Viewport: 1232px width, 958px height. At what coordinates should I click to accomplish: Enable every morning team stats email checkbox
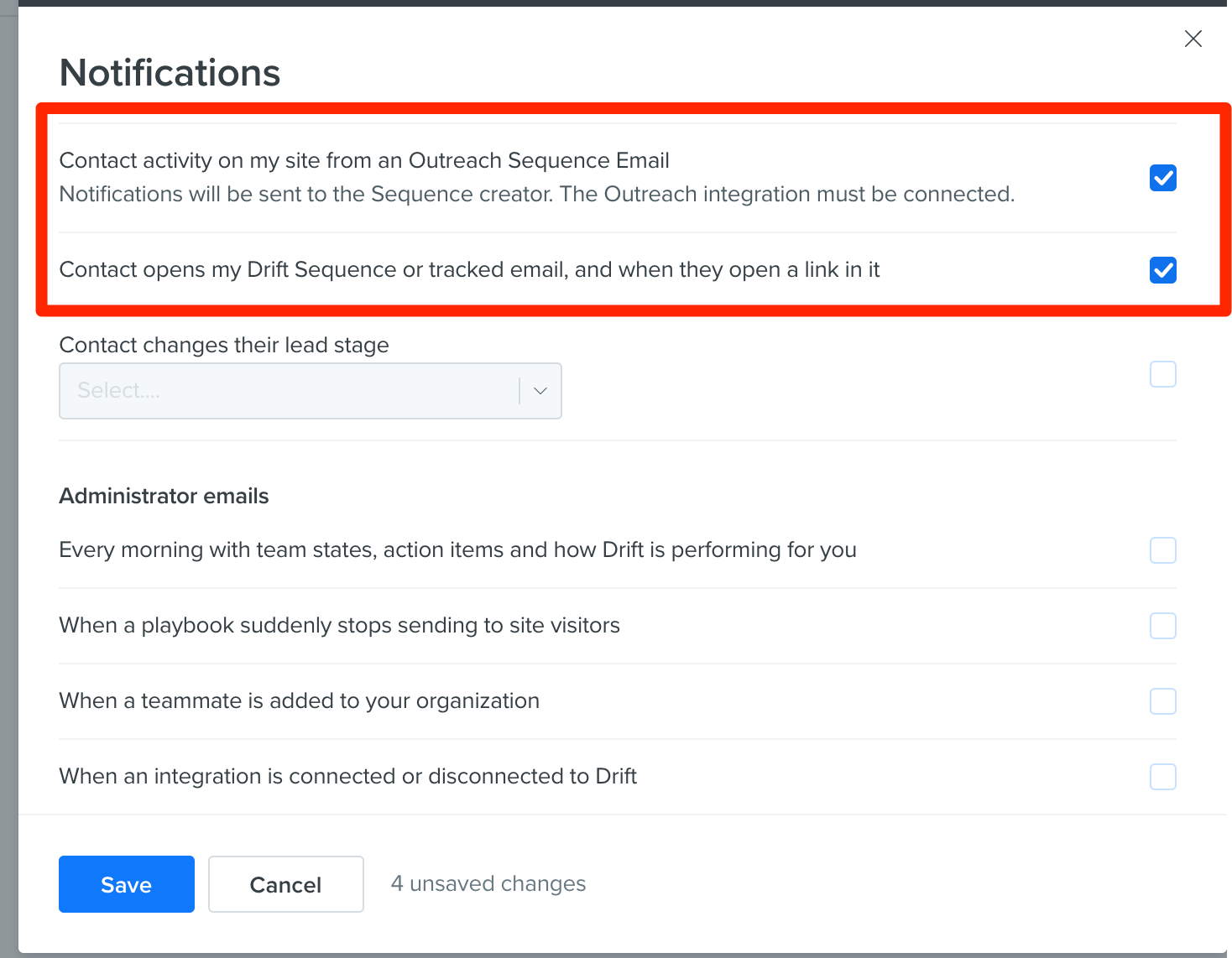click(1162, 550)
